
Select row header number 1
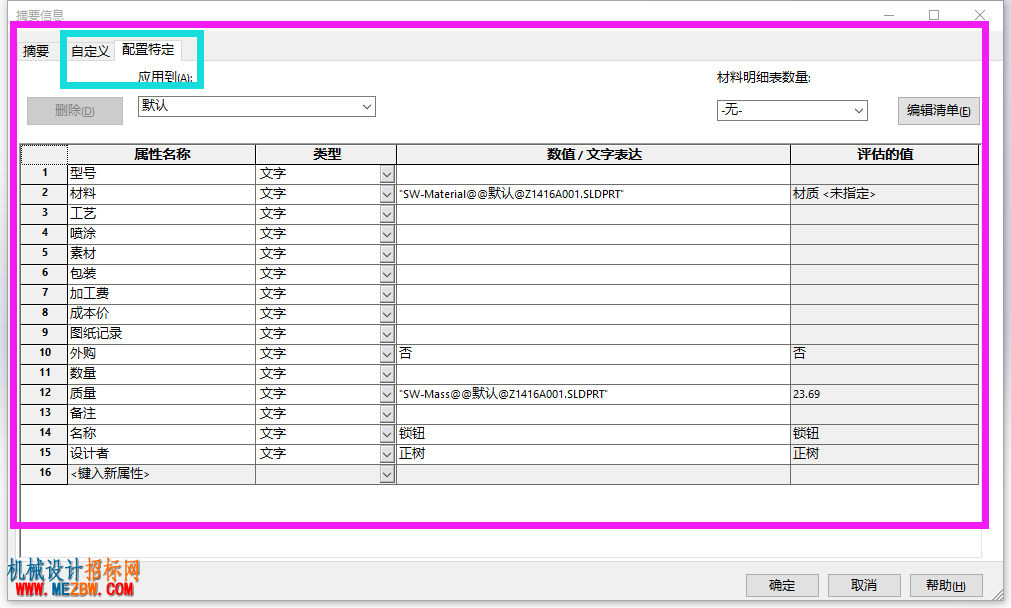[x=44, y=173]
